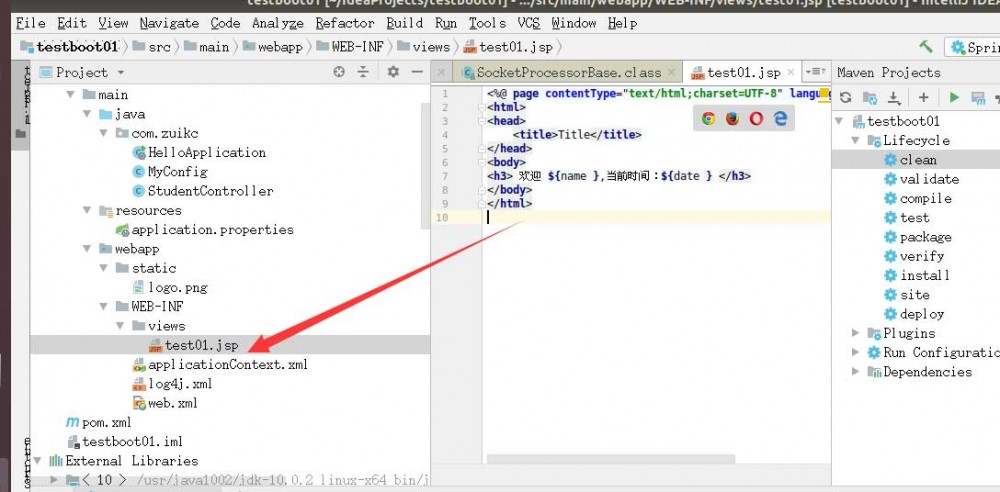
Task: Click Generate Sources and Update Folders icon
Action: [870, 98]
